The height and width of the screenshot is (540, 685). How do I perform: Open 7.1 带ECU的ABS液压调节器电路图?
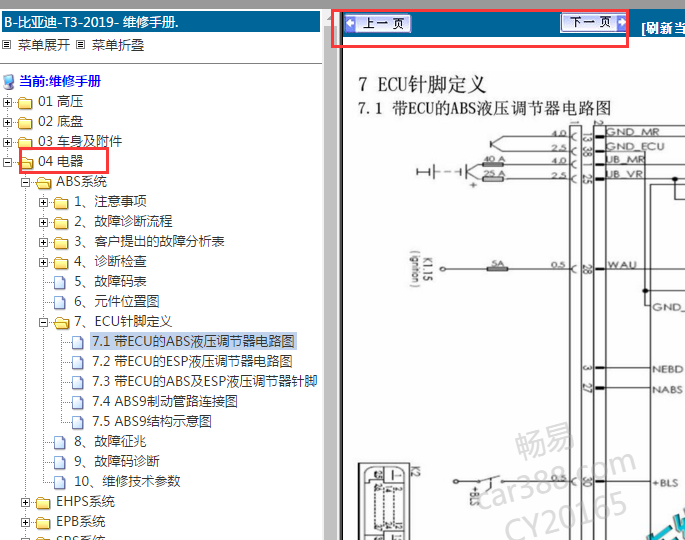click(x=194, y=341)
